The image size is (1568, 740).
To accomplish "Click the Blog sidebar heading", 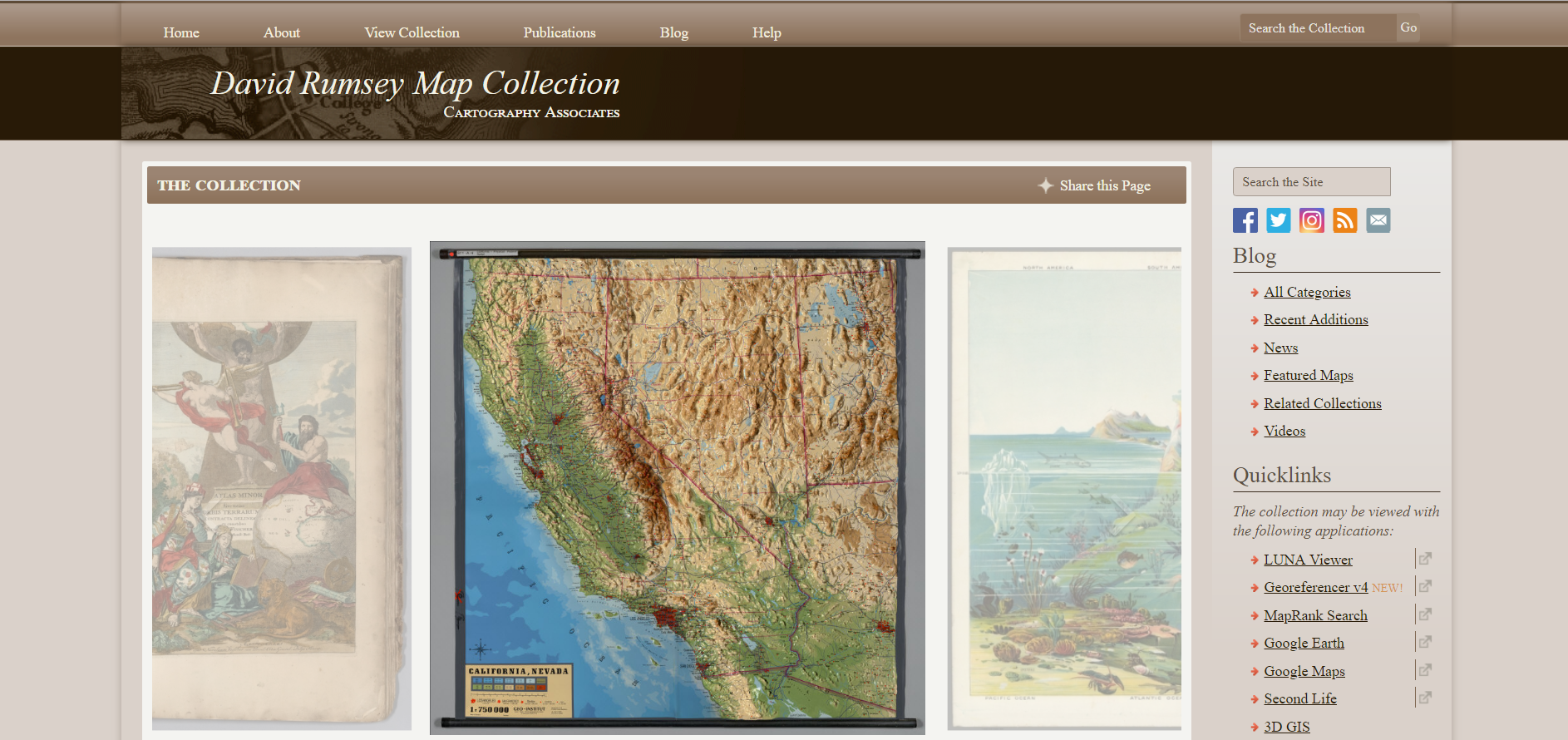I will coord(1254,255).
